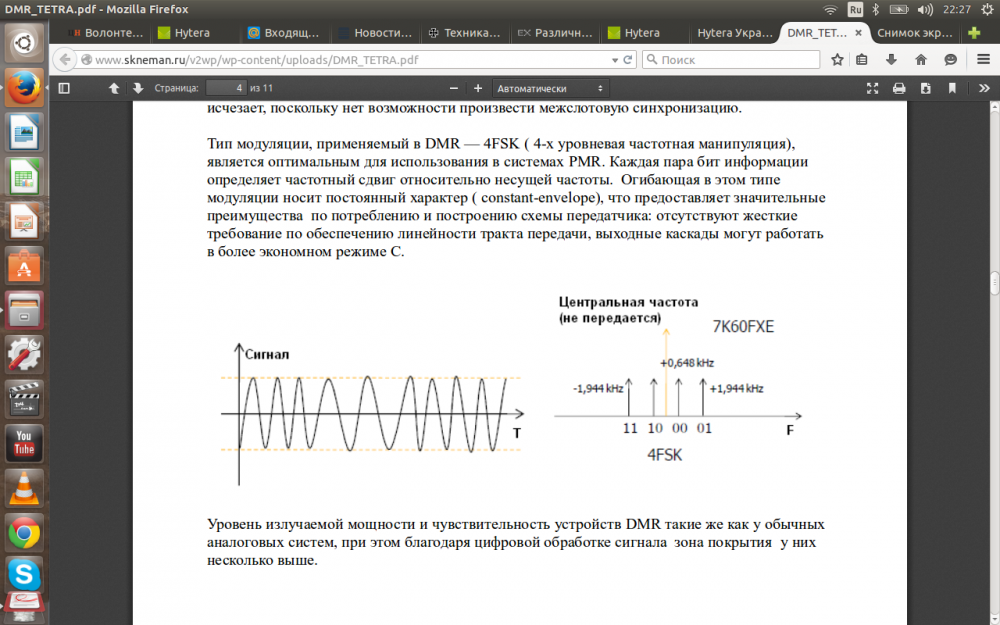Switch to 'Hytera Укра...' tab
Image resolution: width=1000 pixels, height=625 pixels.
tap(734, 33)
